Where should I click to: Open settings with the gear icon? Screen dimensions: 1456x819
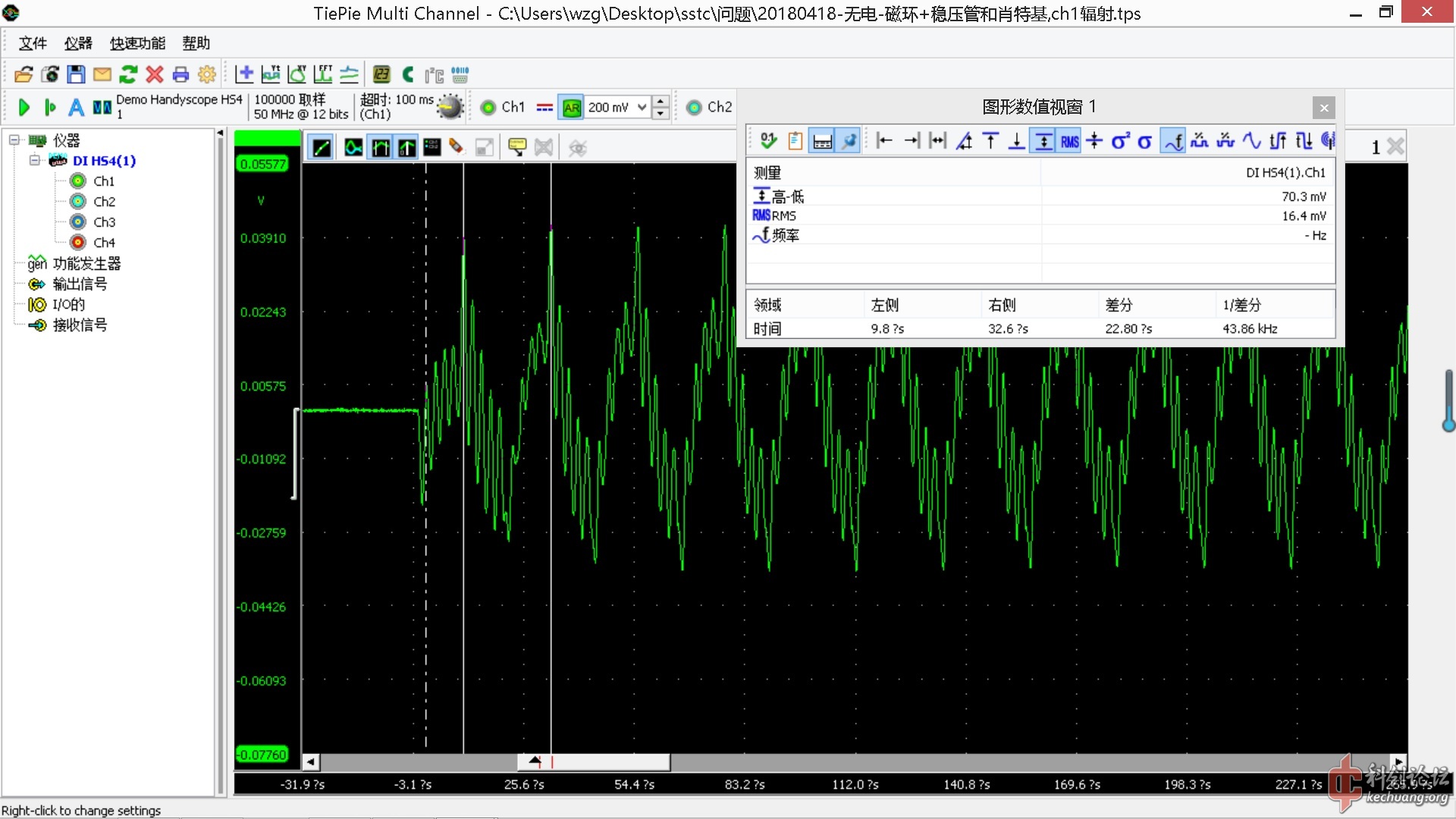pos(206,74)
